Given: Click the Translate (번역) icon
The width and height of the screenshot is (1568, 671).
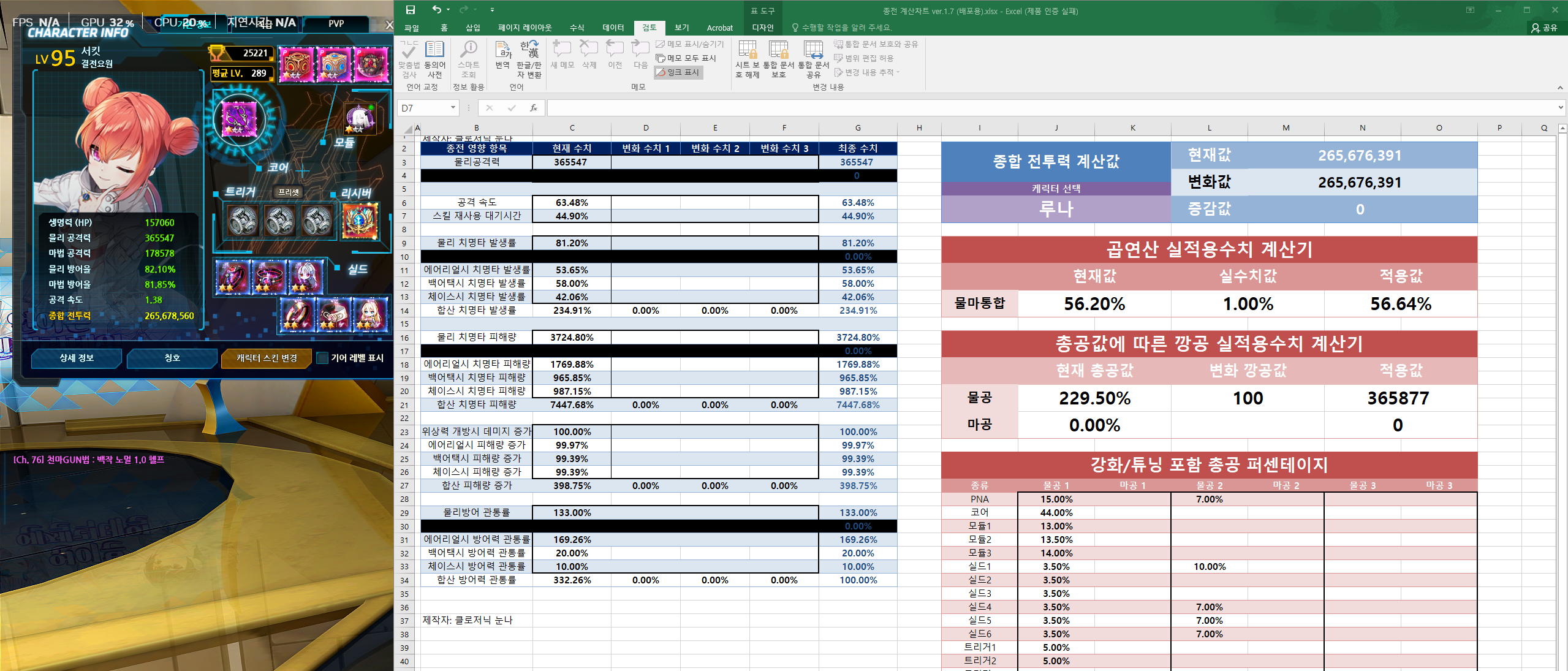Looking at the screenshot, I should [x=502, y=55].
